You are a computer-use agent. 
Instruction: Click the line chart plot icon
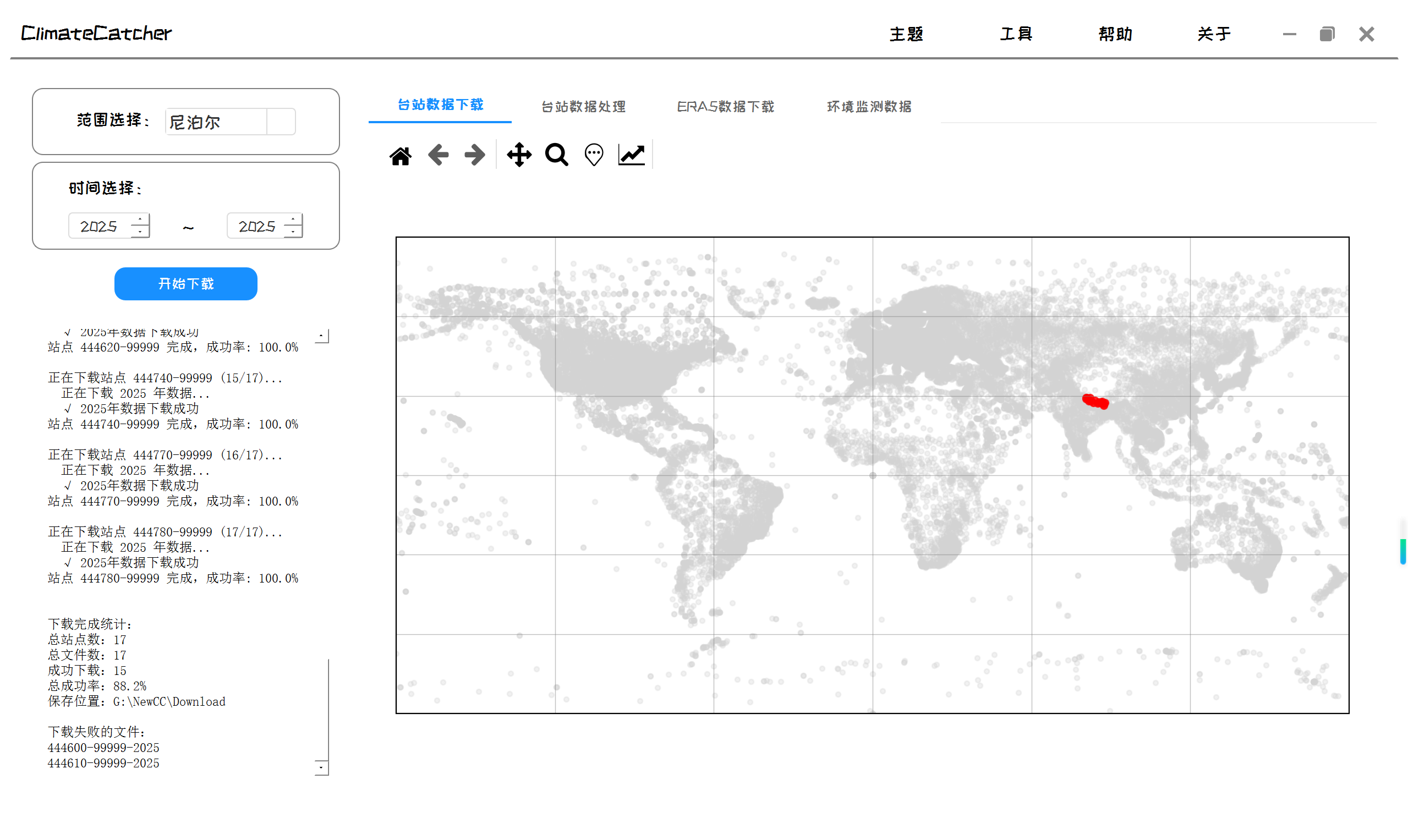pyautogui.click(x=631, y=155)
